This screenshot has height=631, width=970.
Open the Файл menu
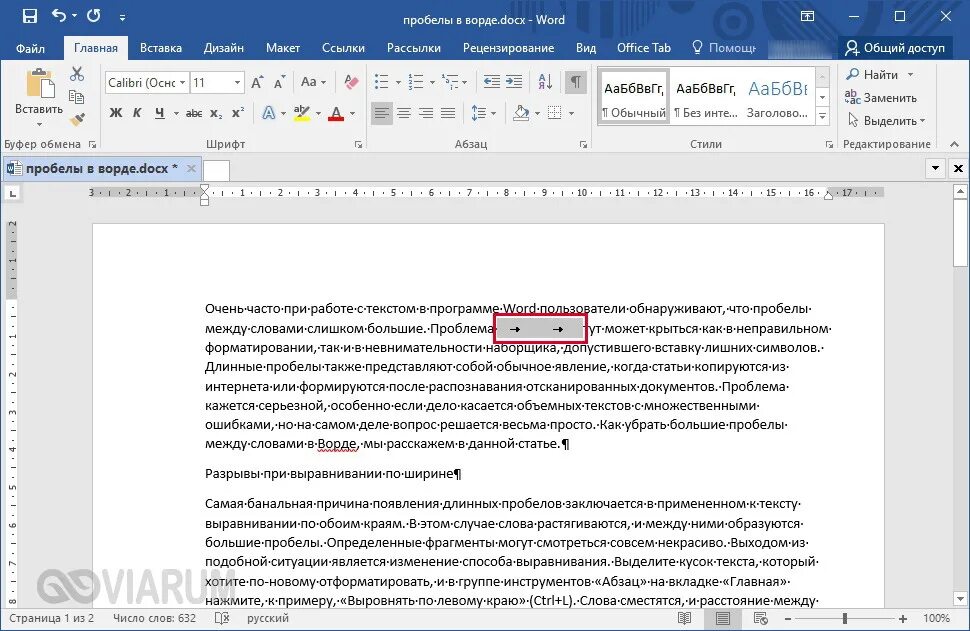pyautogui.click(x=30, y=48)
